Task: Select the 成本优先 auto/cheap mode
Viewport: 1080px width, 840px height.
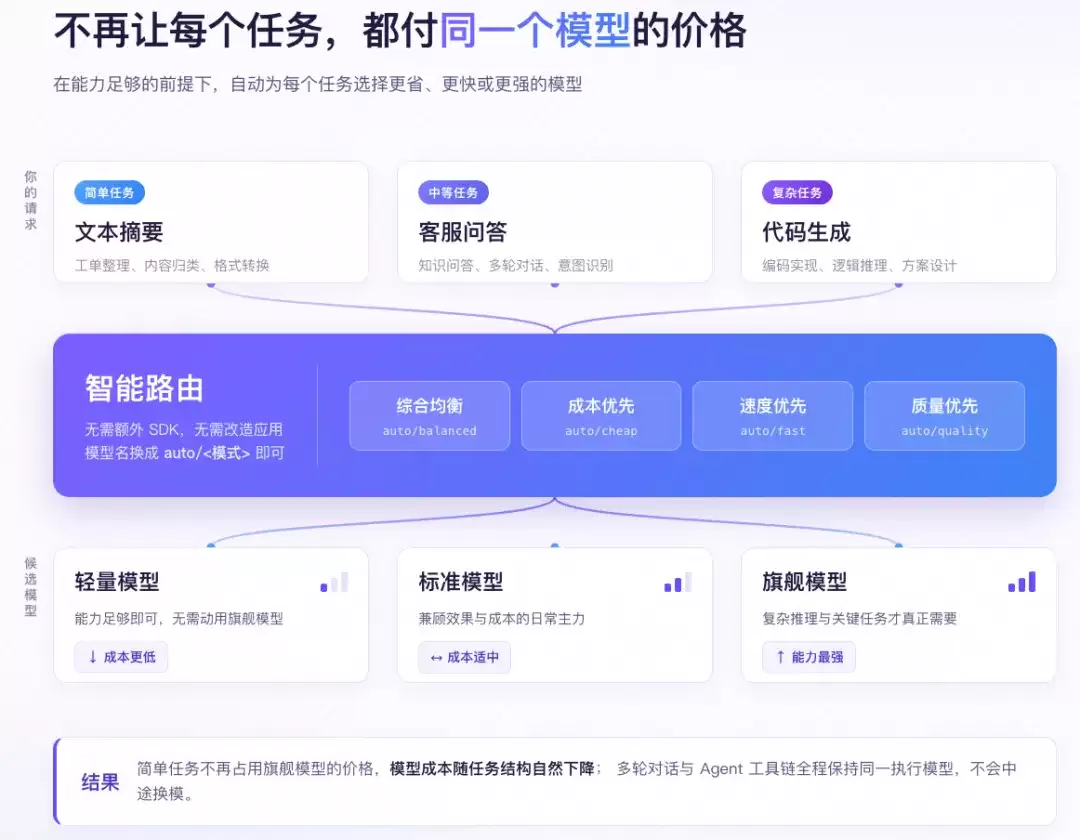Action: click(601, 416)
